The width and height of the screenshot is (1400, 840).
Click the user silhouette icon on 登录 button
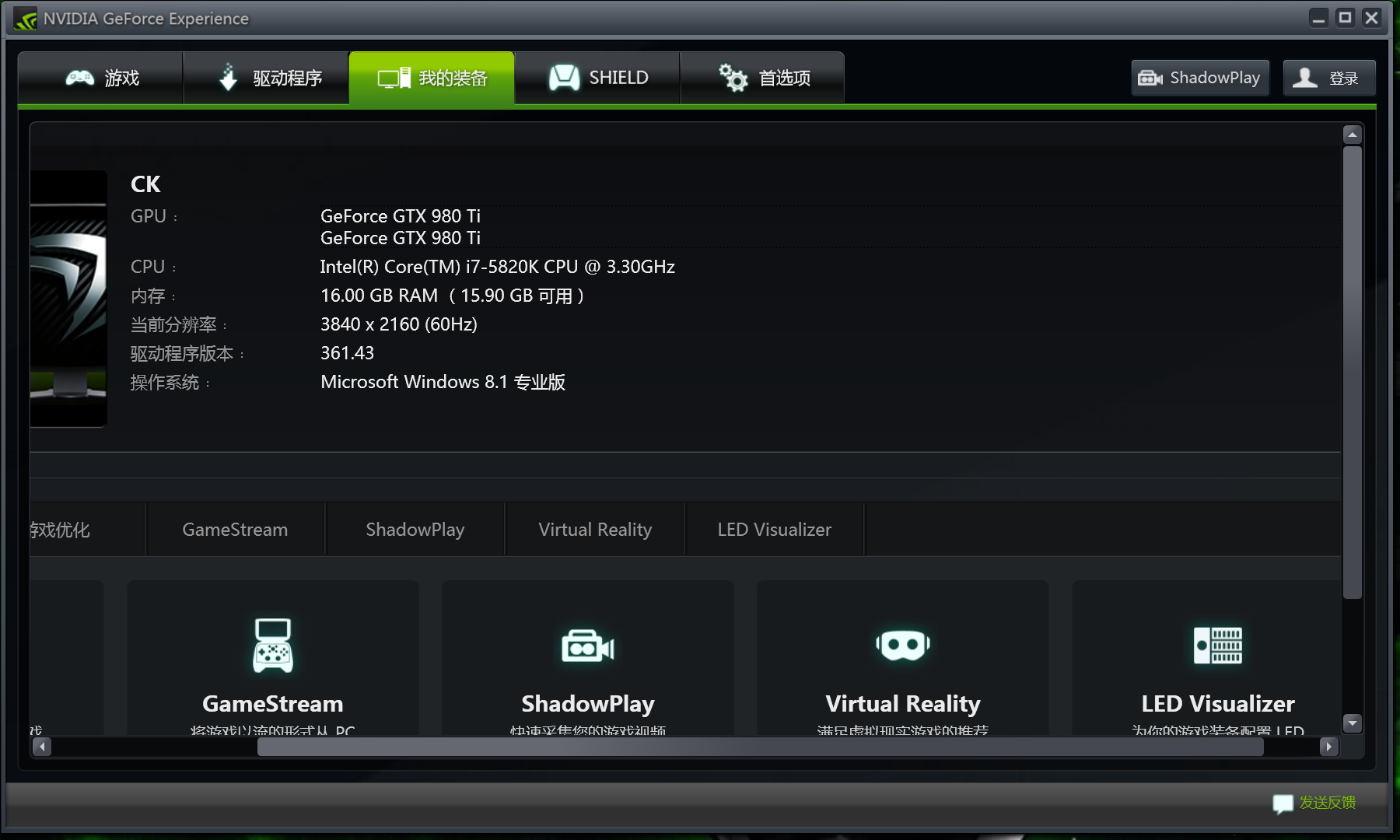tap(1305, 78)
